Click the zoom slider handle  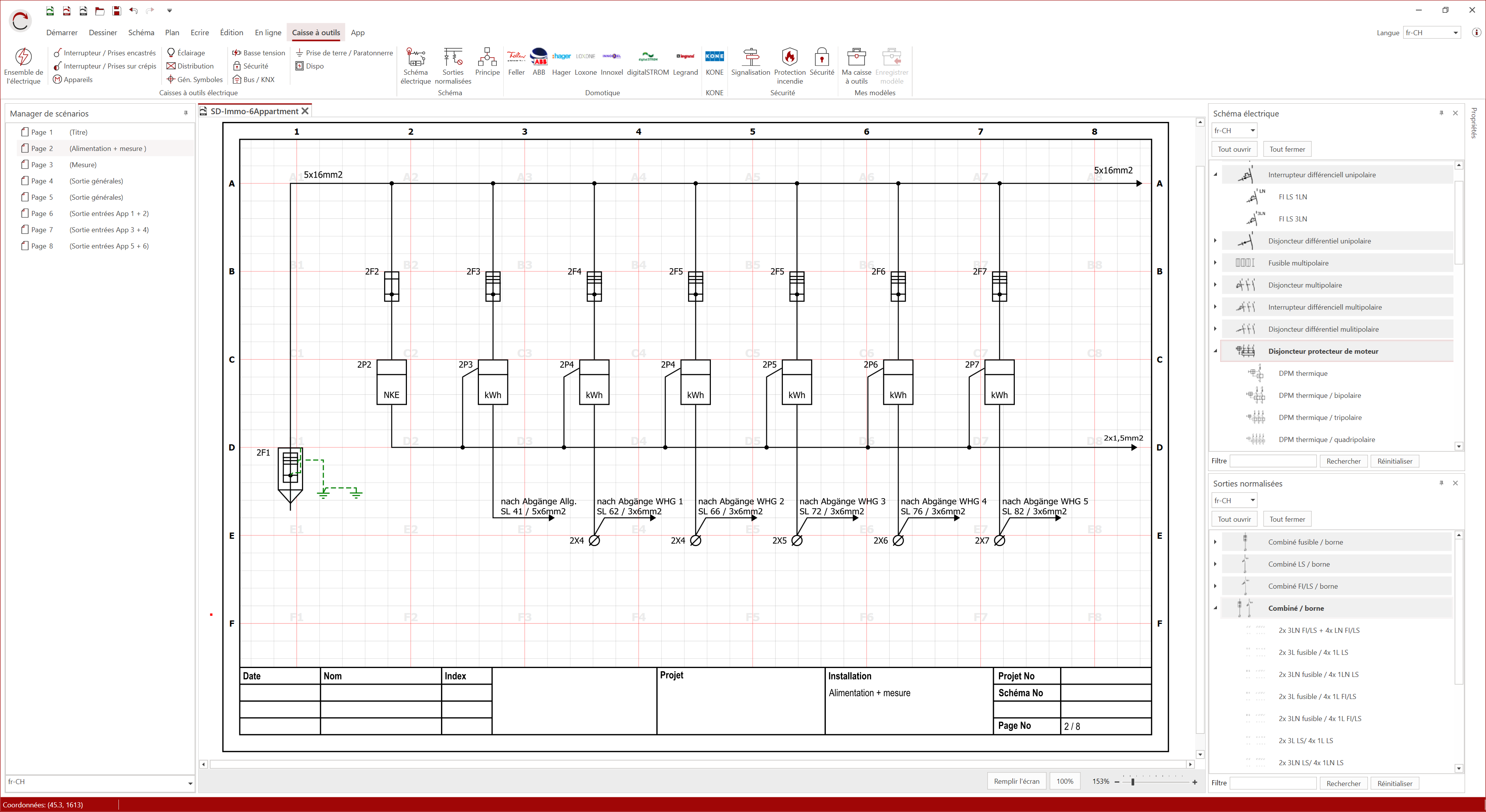point(1133,782)
